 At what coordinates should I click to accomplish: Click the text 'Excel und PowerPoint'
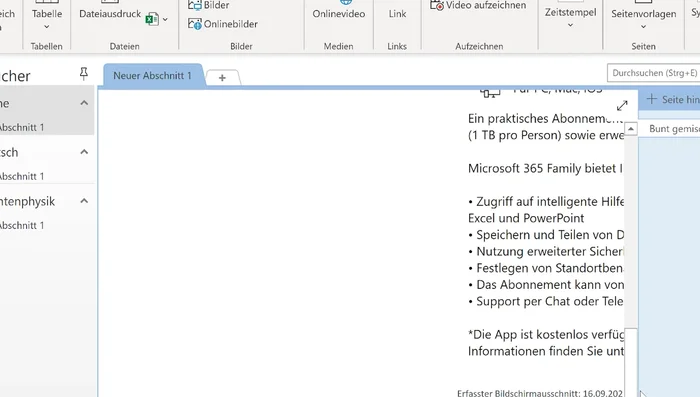click(x=526, y=218)
